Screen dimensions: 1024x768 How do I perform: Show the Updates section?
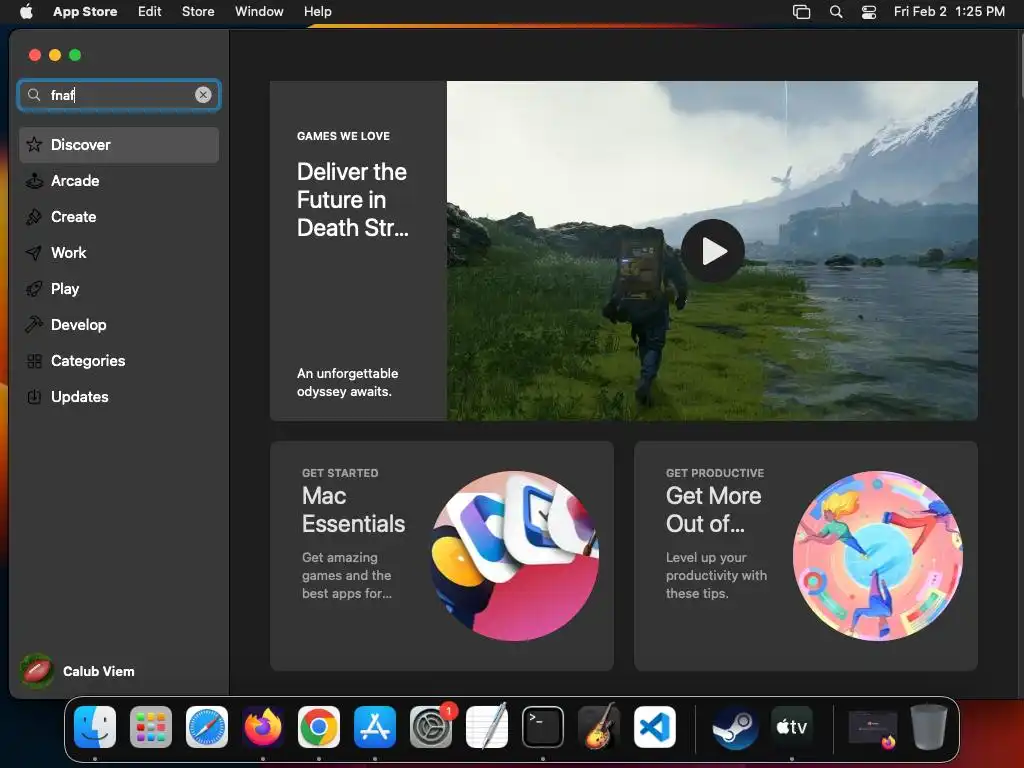[119, 396]
